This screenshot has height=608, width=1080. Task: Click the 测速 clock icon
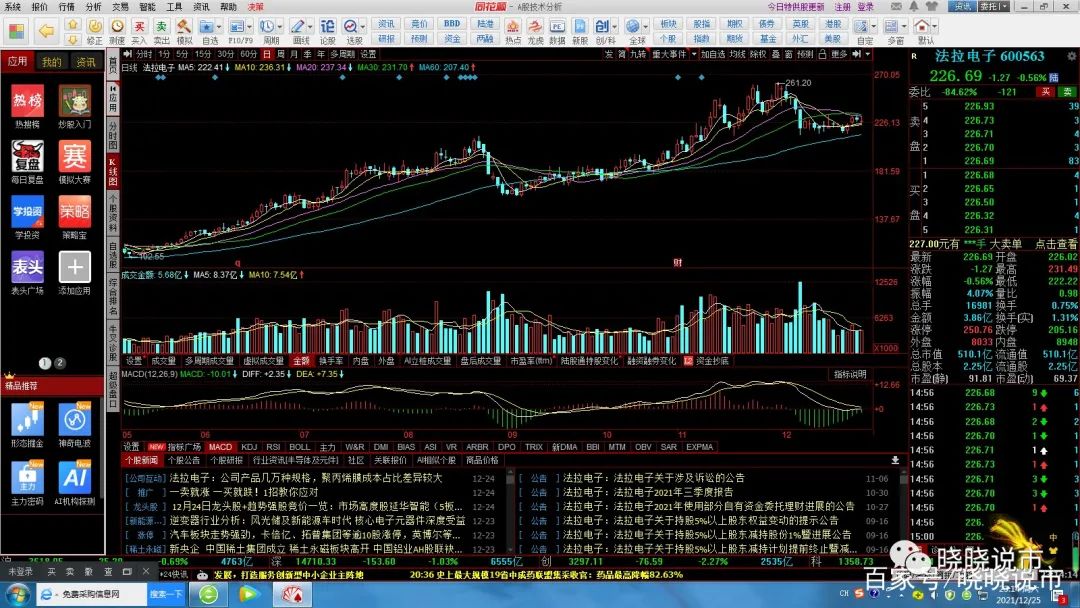(117, 26)
